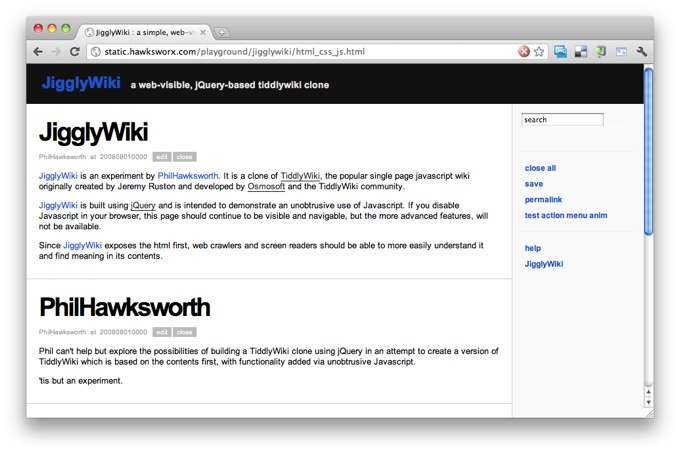
Task: Click the tagline 'a web-visible, jQuery-based tiddlywiki clone'
Action: [230, 85]
